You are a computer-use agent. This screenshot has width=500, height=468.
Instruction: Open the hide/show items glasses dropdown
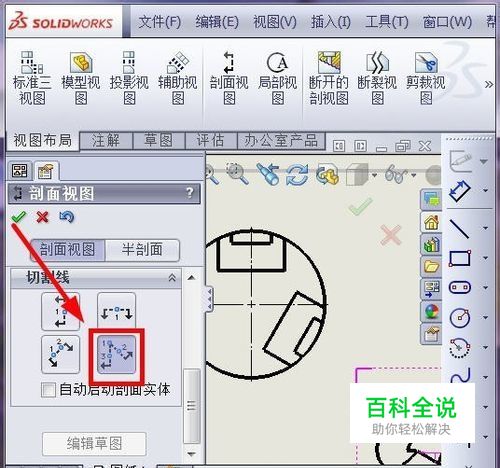414,175
